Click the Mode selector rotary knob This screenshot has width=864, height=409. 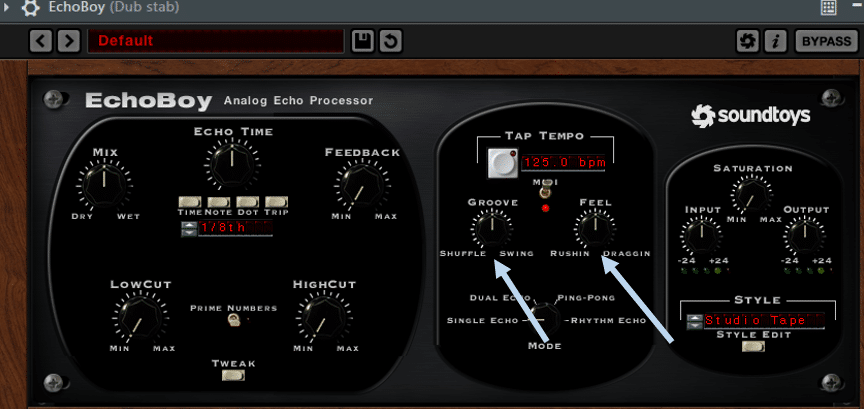pos(544,318)
